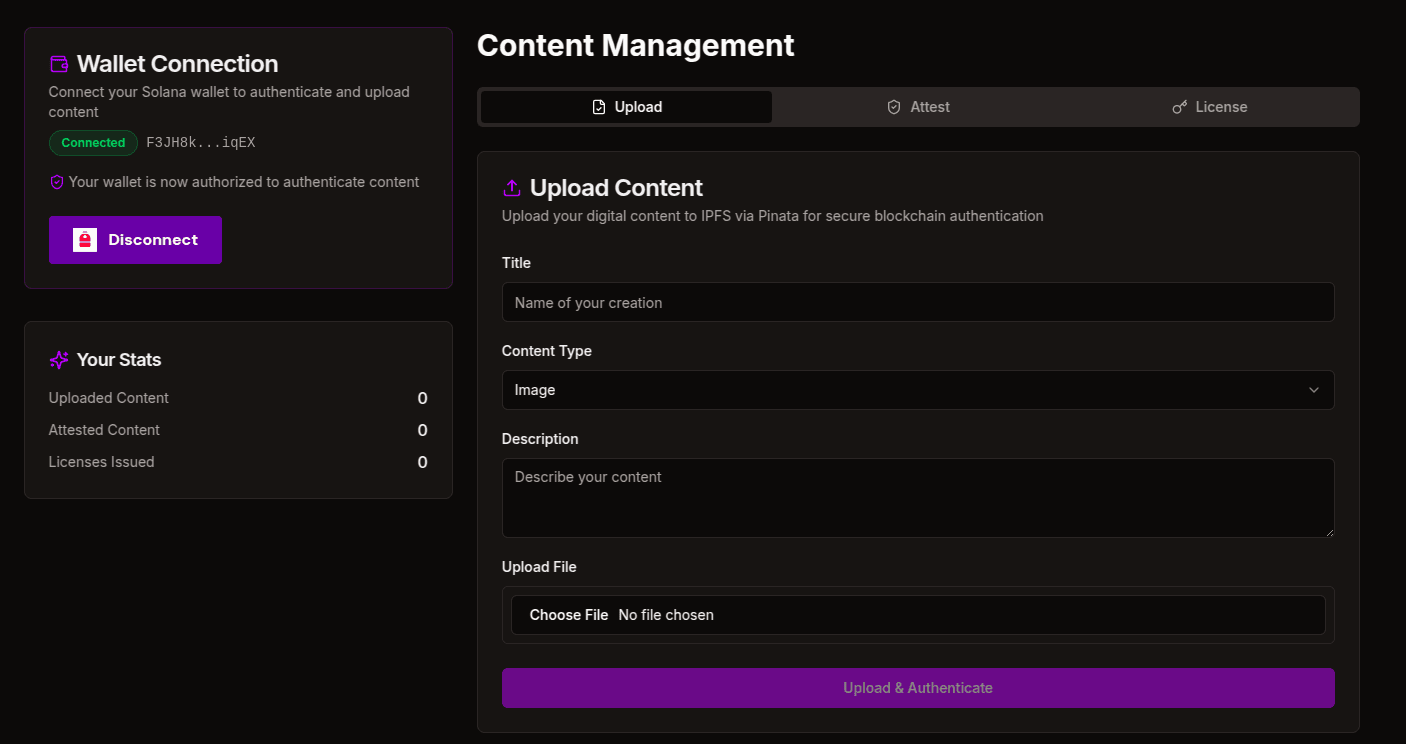The width and height of the screenshot is (1406, 744).
Task: Click the file icon in Upload tab
Action: 599,107
